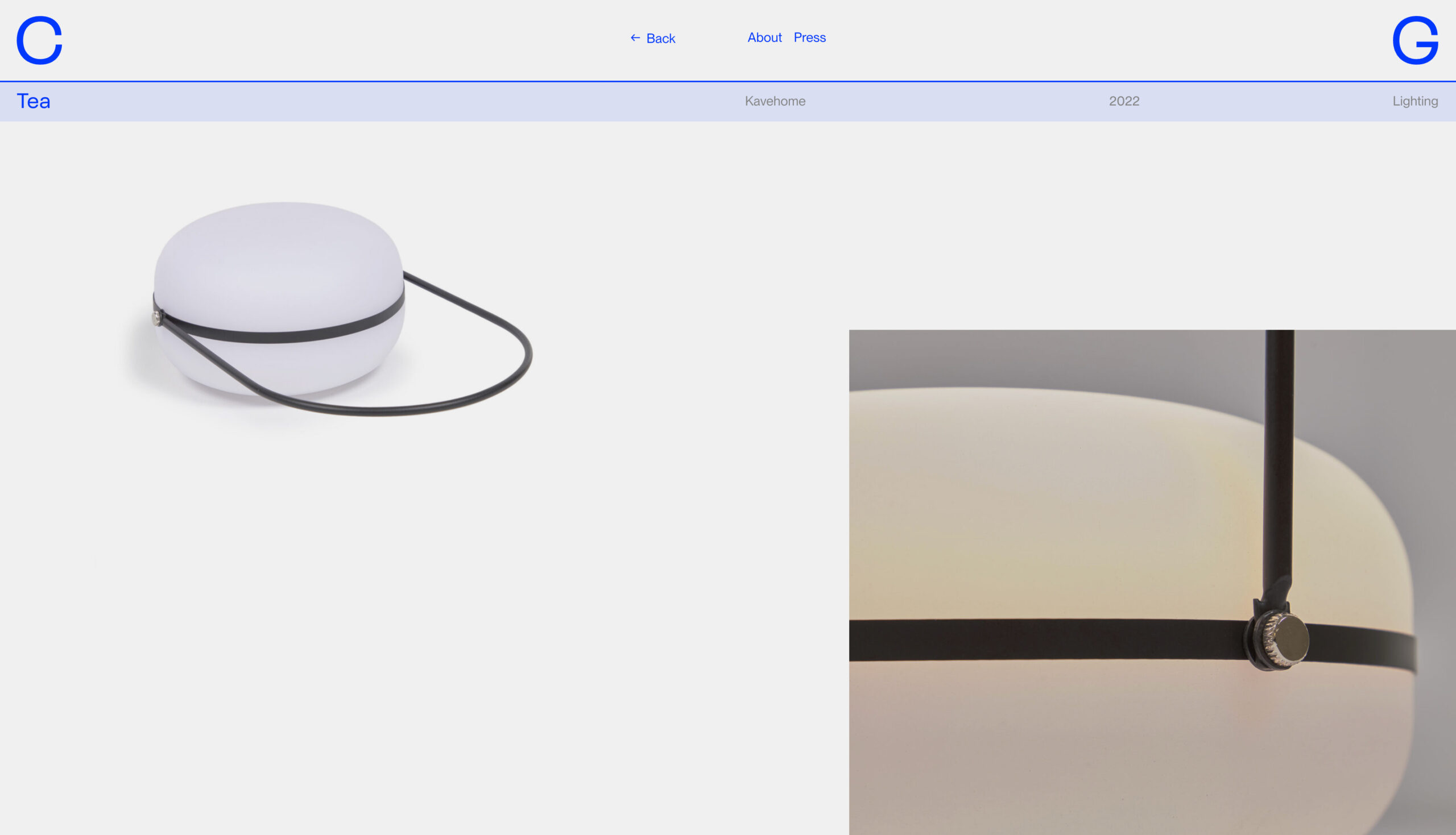Screen dimensions: 1456x835
Task: Open the Press page
Action: coord(809,38)
